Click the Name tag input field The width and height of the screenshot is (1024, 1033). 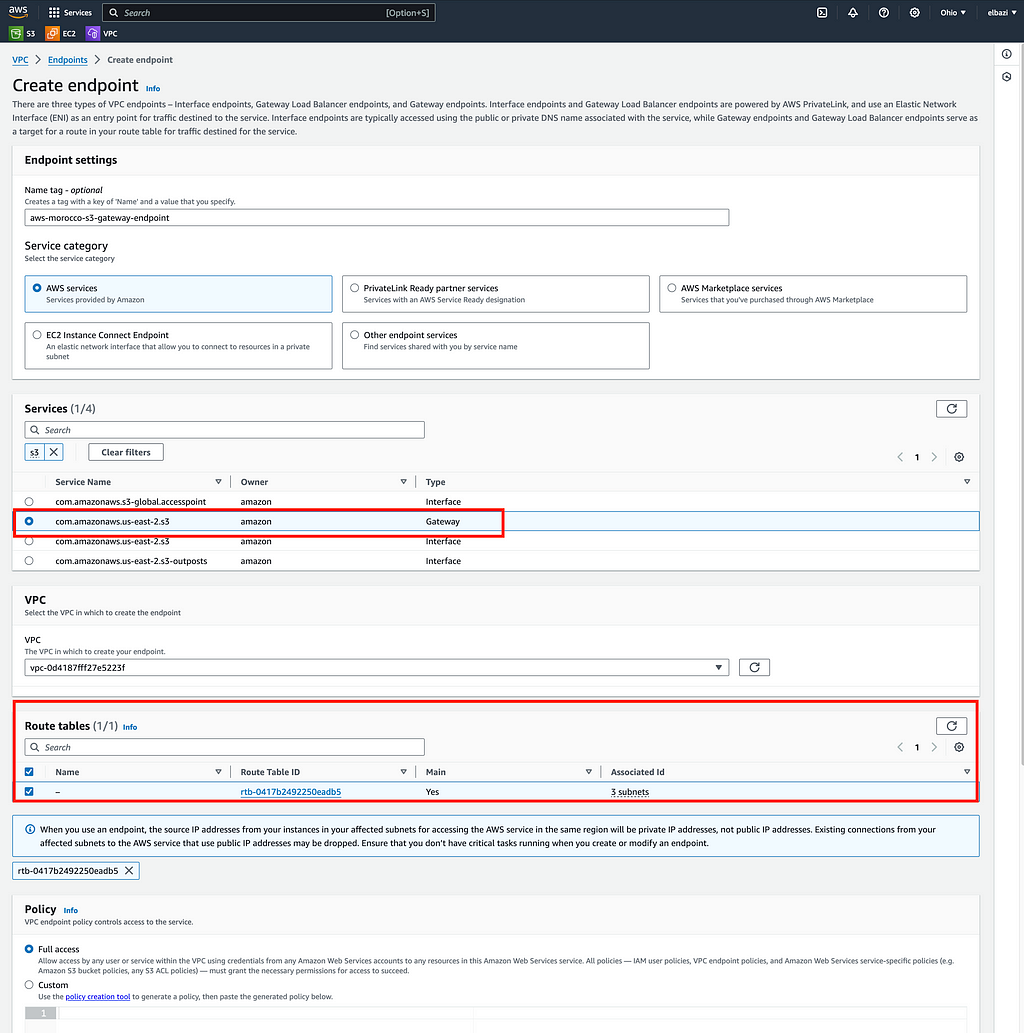376,218
